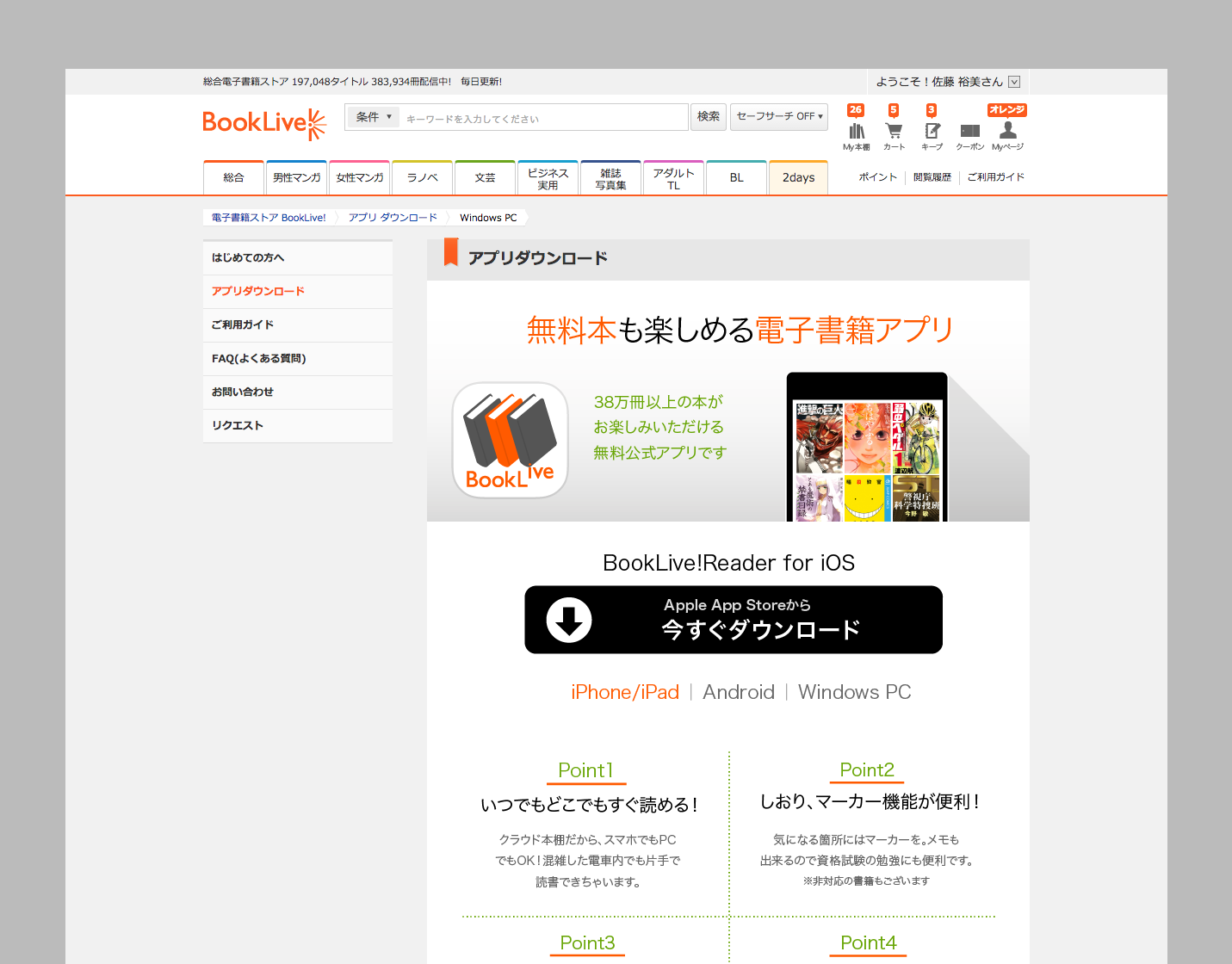Open アプリダウンロード in sidebar
Viewport: 1232px width, 964px height.
298,292
